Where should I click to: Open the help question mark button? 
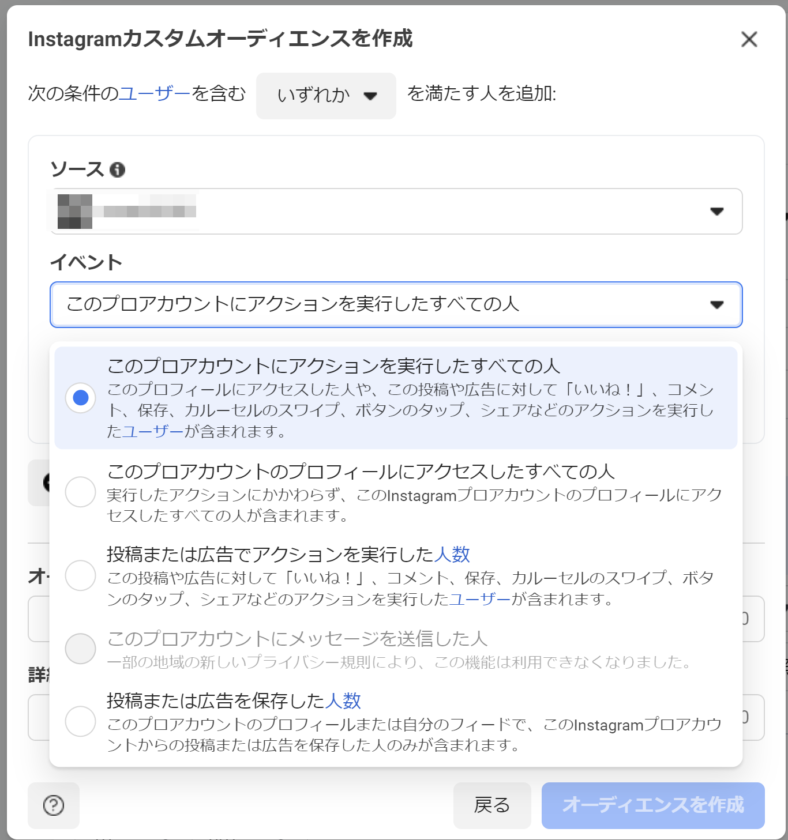[x=54, y=806]
